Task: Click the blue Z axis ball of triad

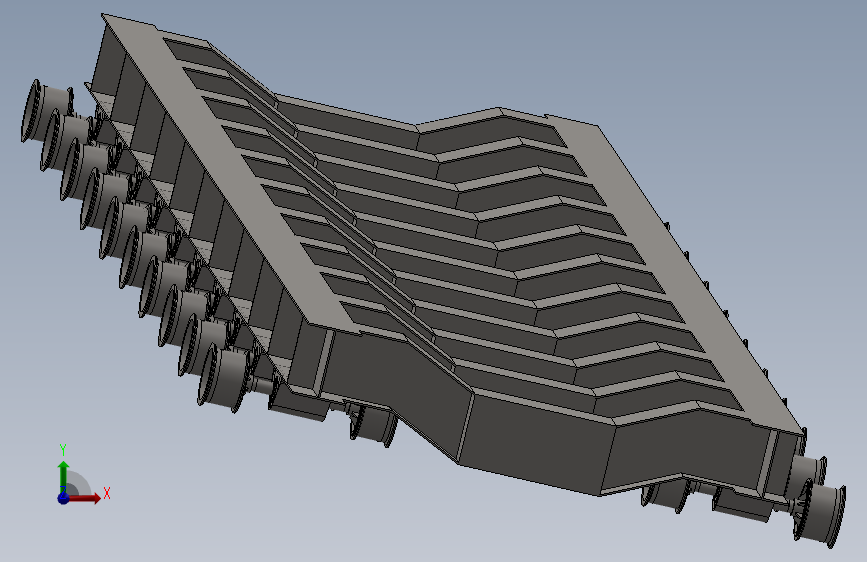Action: click(x=63, y=498)
